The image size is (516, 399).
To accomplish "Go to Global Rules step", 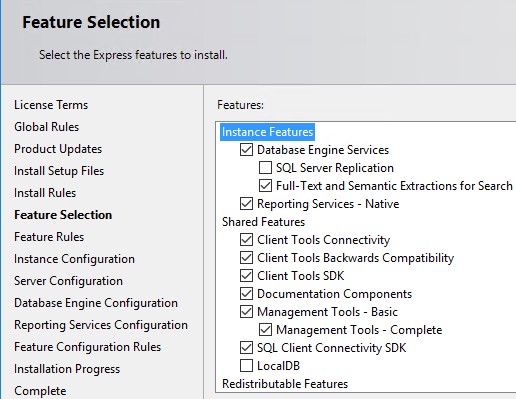I will pos(47,127).
